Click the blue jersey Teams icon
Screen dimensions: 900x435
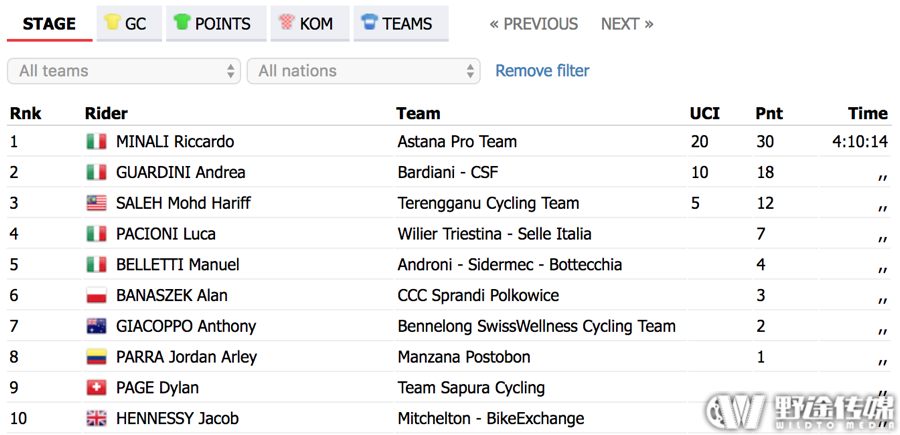[369, 22]
